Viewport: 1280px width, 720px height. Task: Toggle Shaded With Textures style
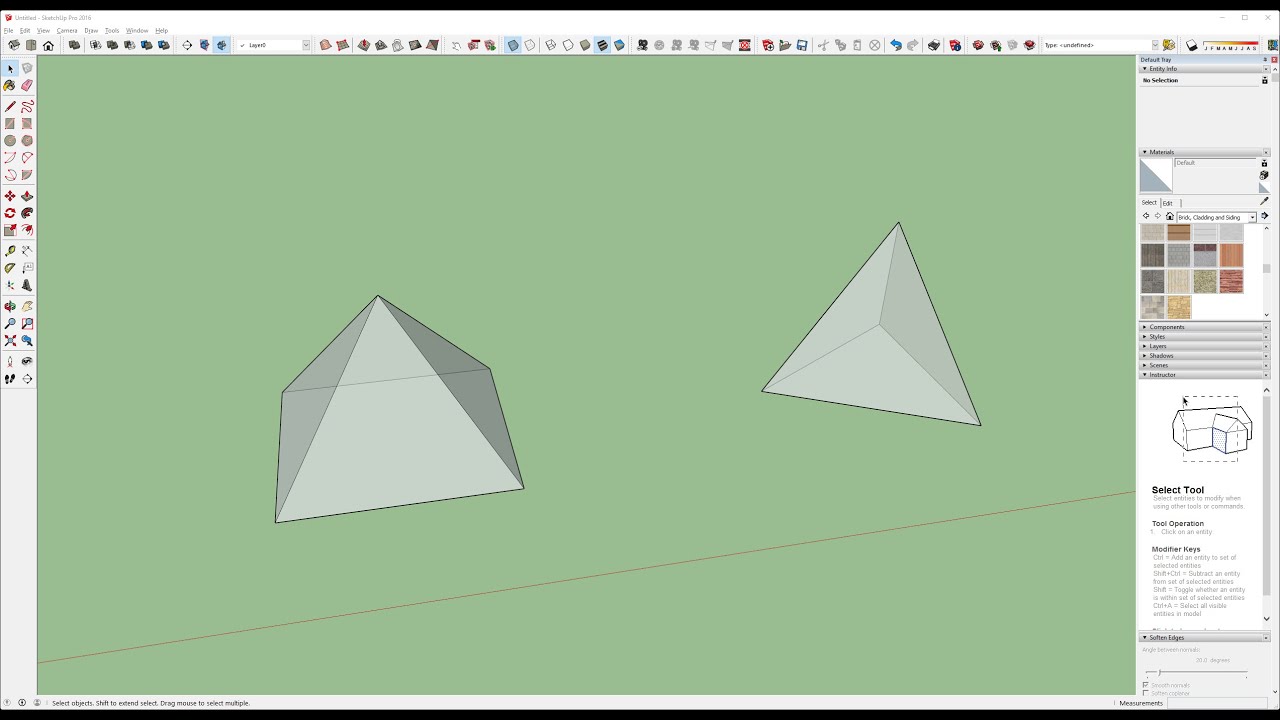pyautogui.click(x=602, y=45)
